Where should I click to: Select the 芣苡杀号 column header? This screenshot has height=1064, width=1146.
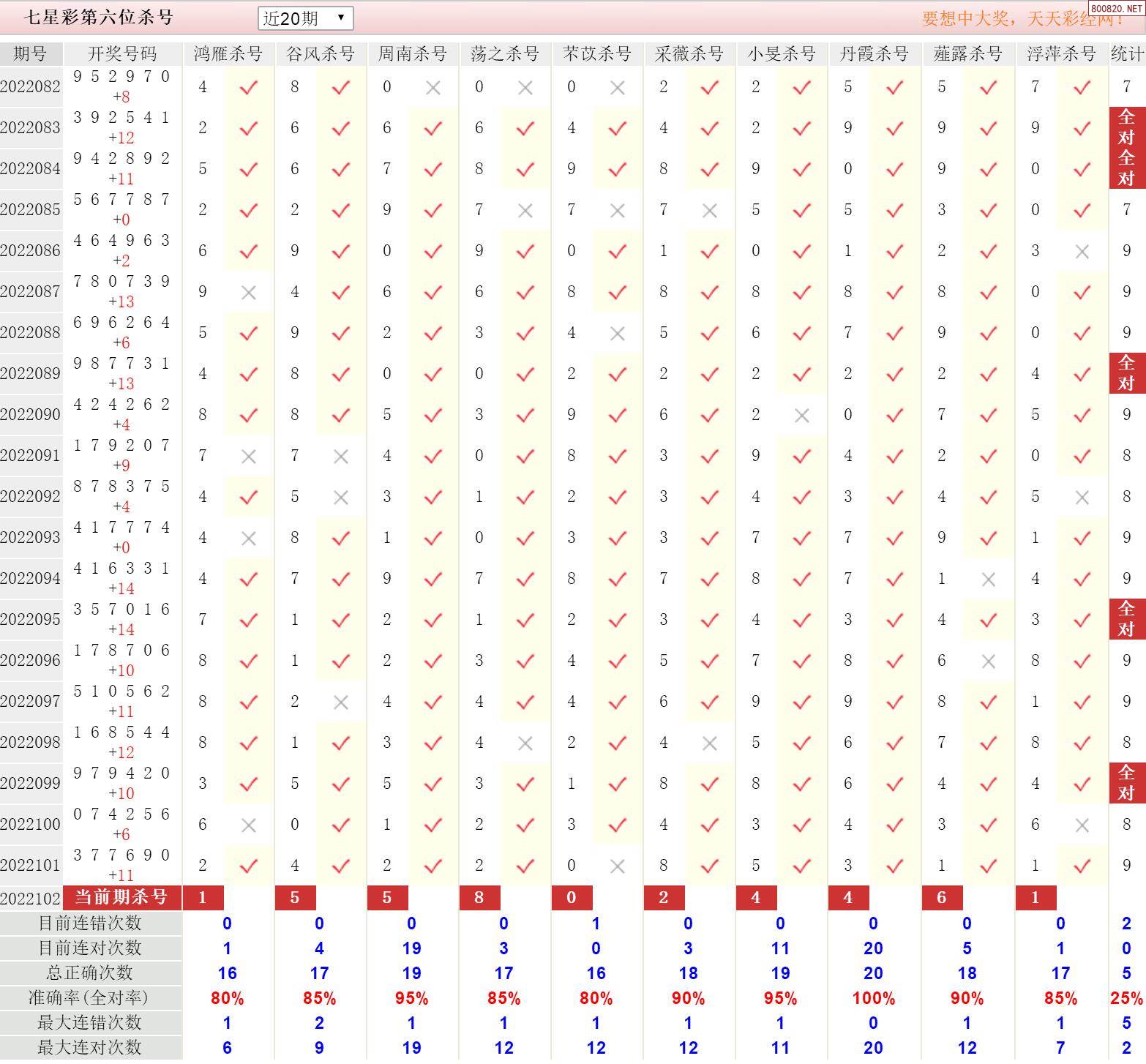click(597, 53)
